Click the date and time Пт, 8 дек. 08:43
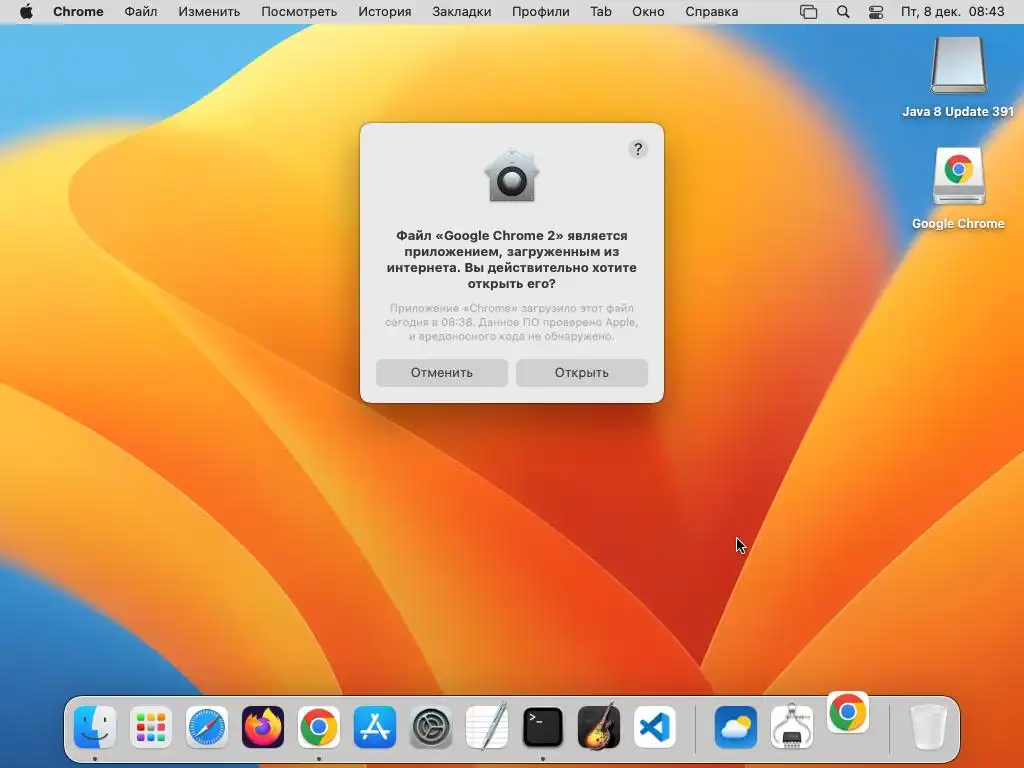This screenshot has width=1024, height=768. pyautogui.click(x=952, y=12)
